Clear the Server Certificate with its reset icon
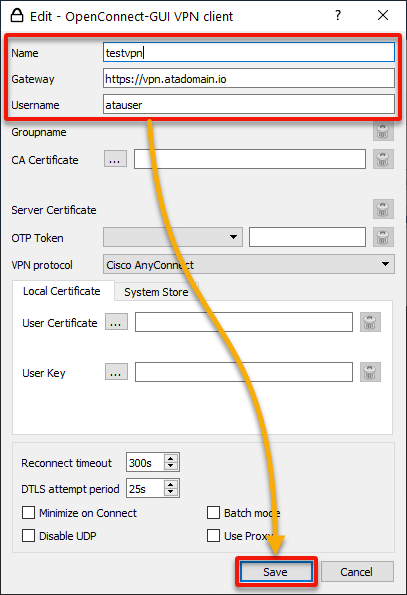This screenshot has height=595, width=407. (383, 209)
